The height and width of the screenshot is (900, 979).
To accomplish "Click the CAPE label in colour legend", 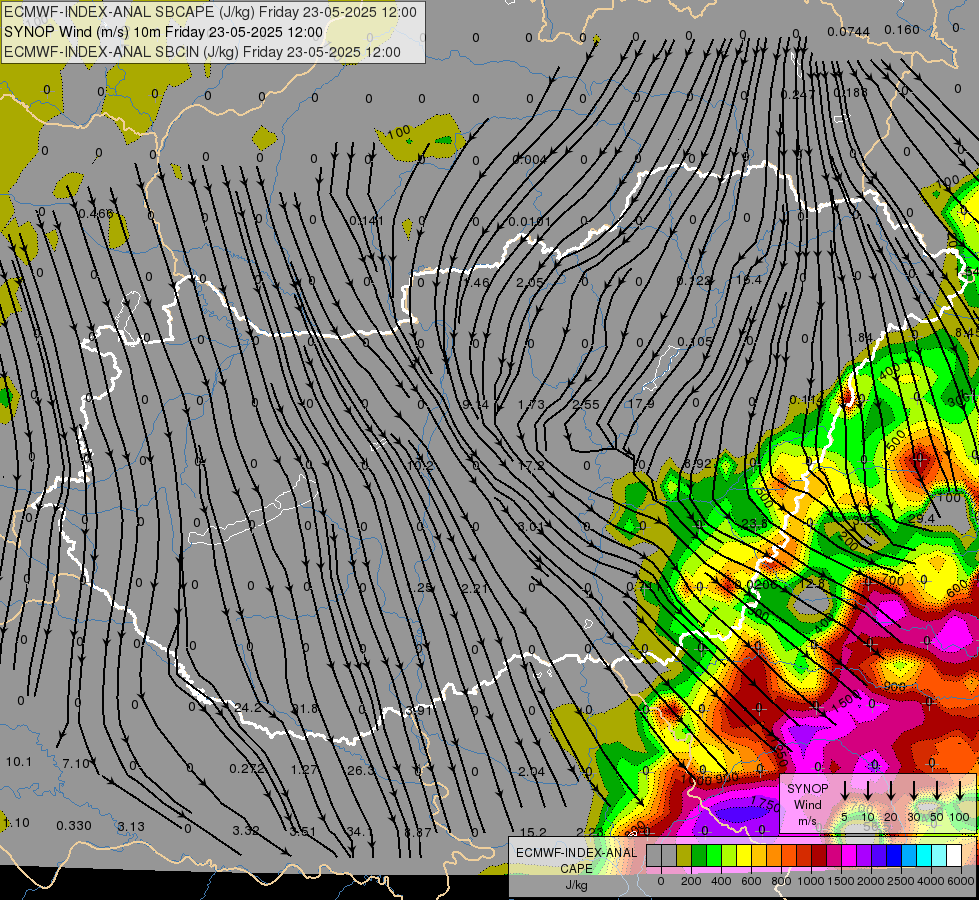I will [576, 869].
